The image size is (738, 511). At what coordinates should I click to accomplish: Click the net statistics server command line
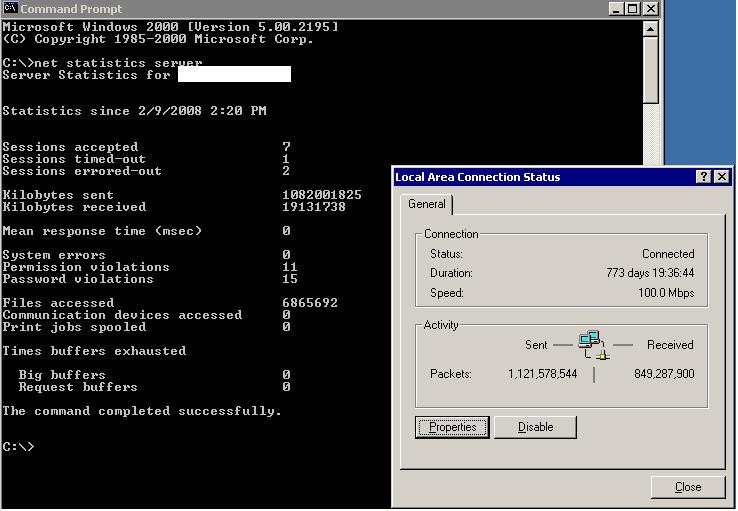pyautogui.click(x=103, y=63)
